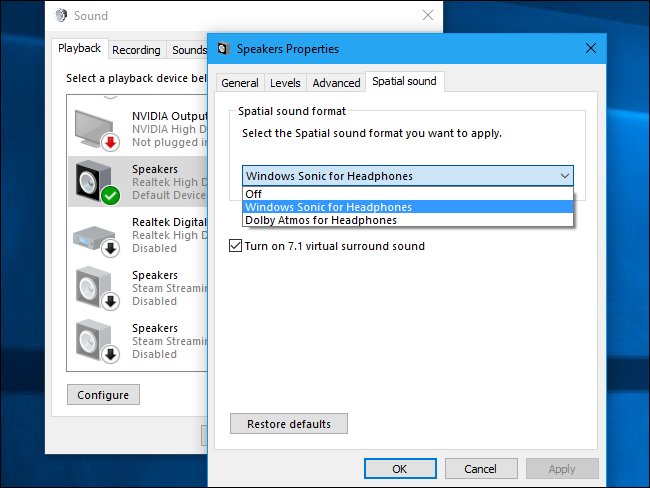
Task: Click the Speakers Properties title bar icon
Action: click(x=223, y=48)
